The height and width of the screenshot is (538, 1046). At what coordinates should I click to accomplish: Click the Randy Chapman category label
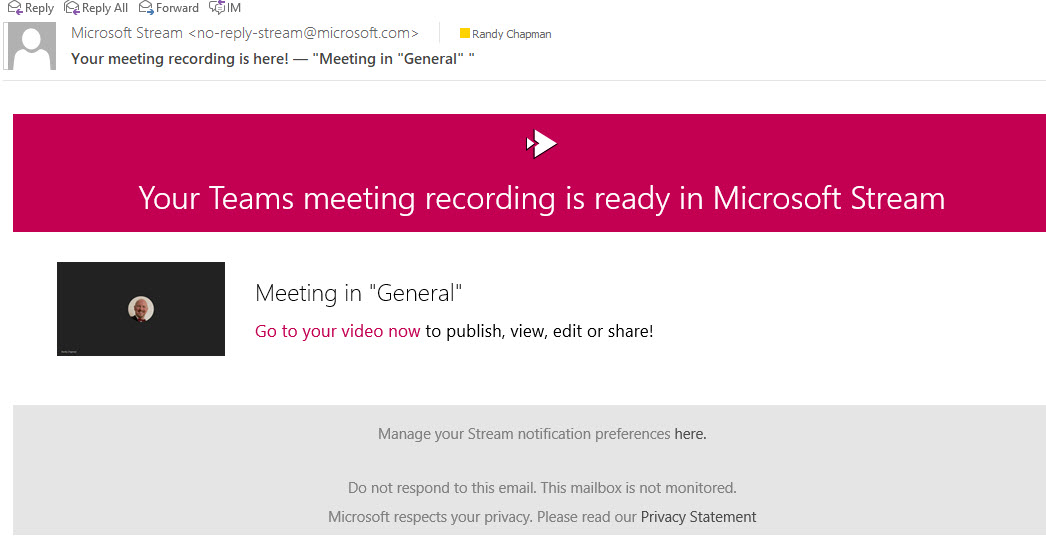coord(511,34)
